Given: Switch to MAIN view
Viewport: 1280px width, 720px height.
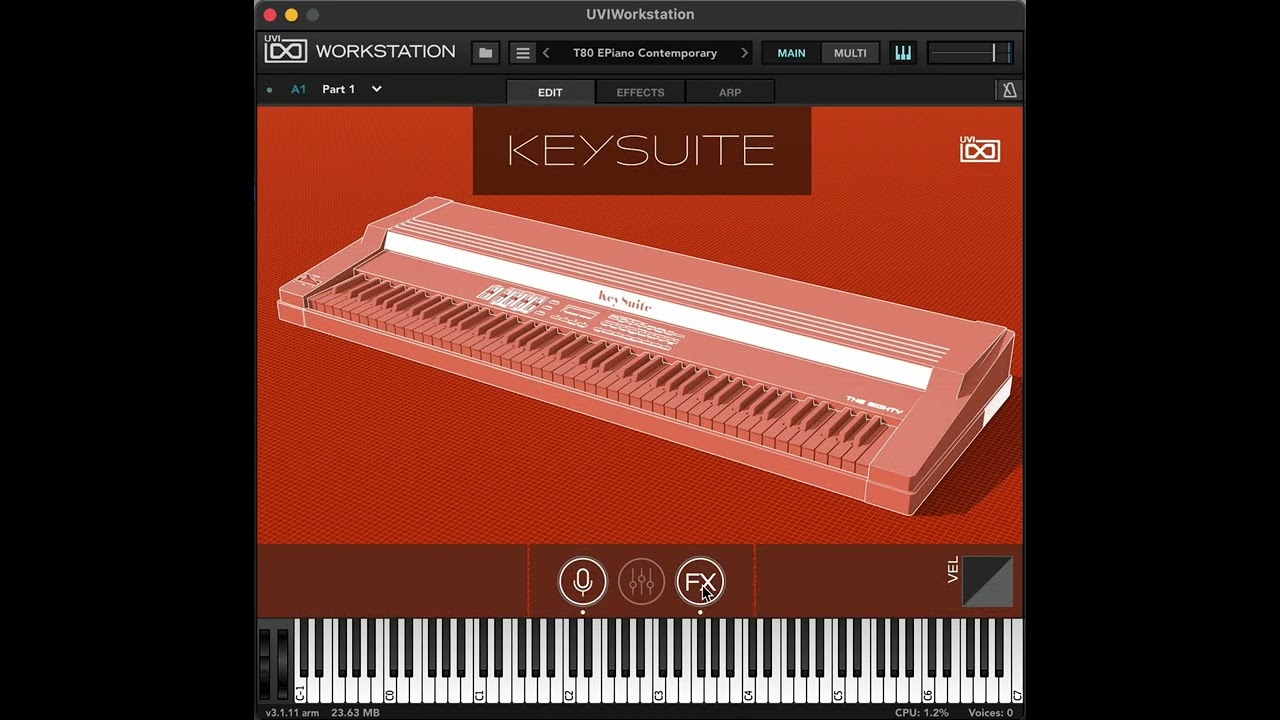Looking at the screenshot, I should point(791,53).
